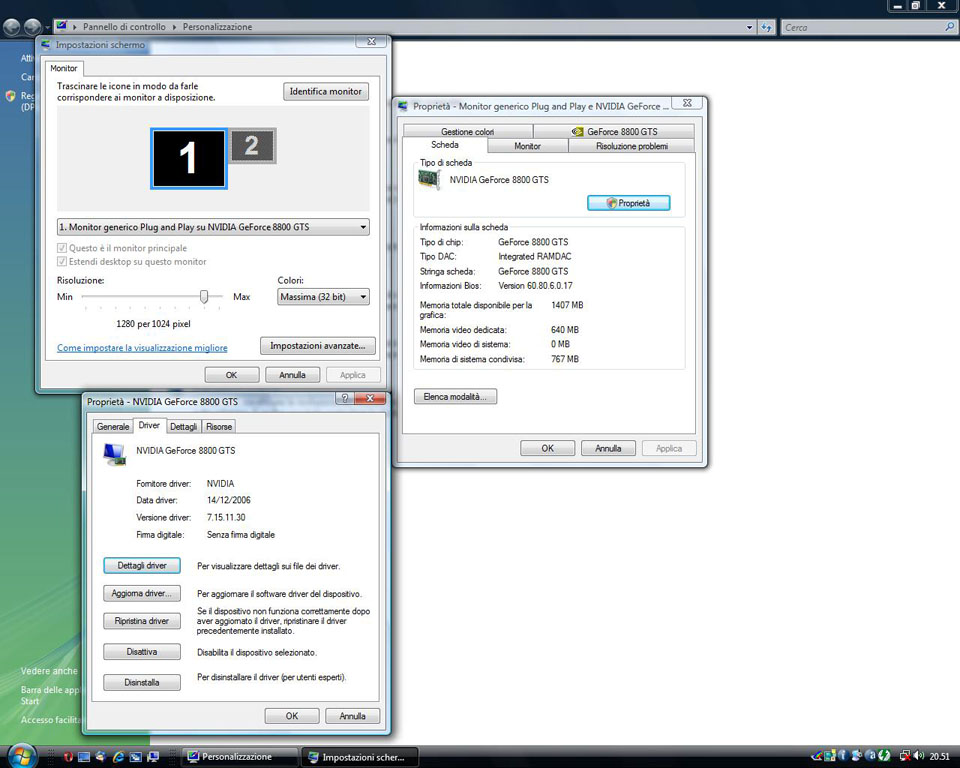Click the Explorer forward arrow button

coord(32,27)
